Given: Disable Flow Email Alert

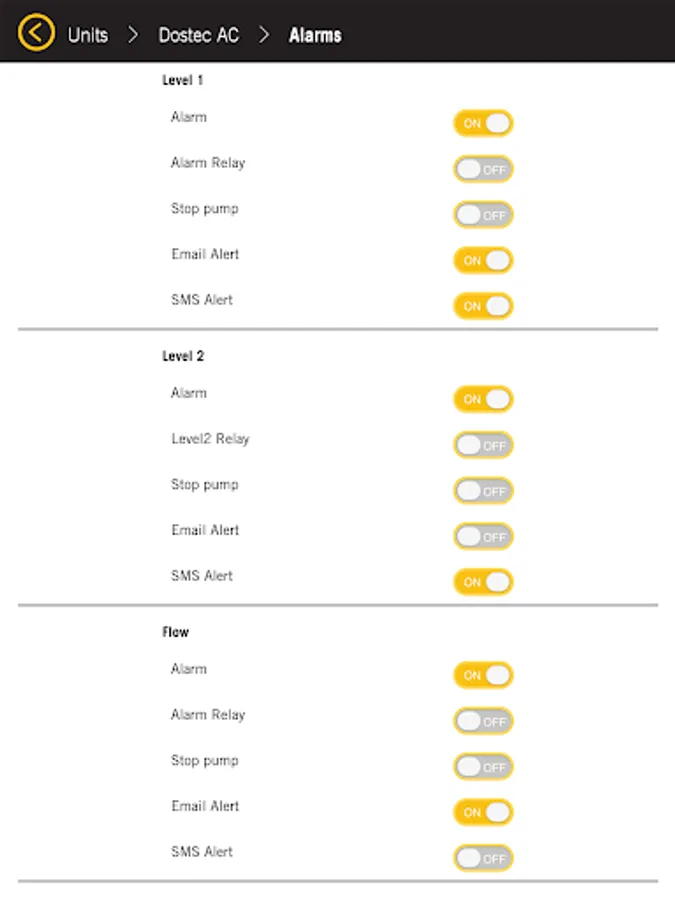Looking at the screenshot, I should pyautogui.click(x=483, y=813).
